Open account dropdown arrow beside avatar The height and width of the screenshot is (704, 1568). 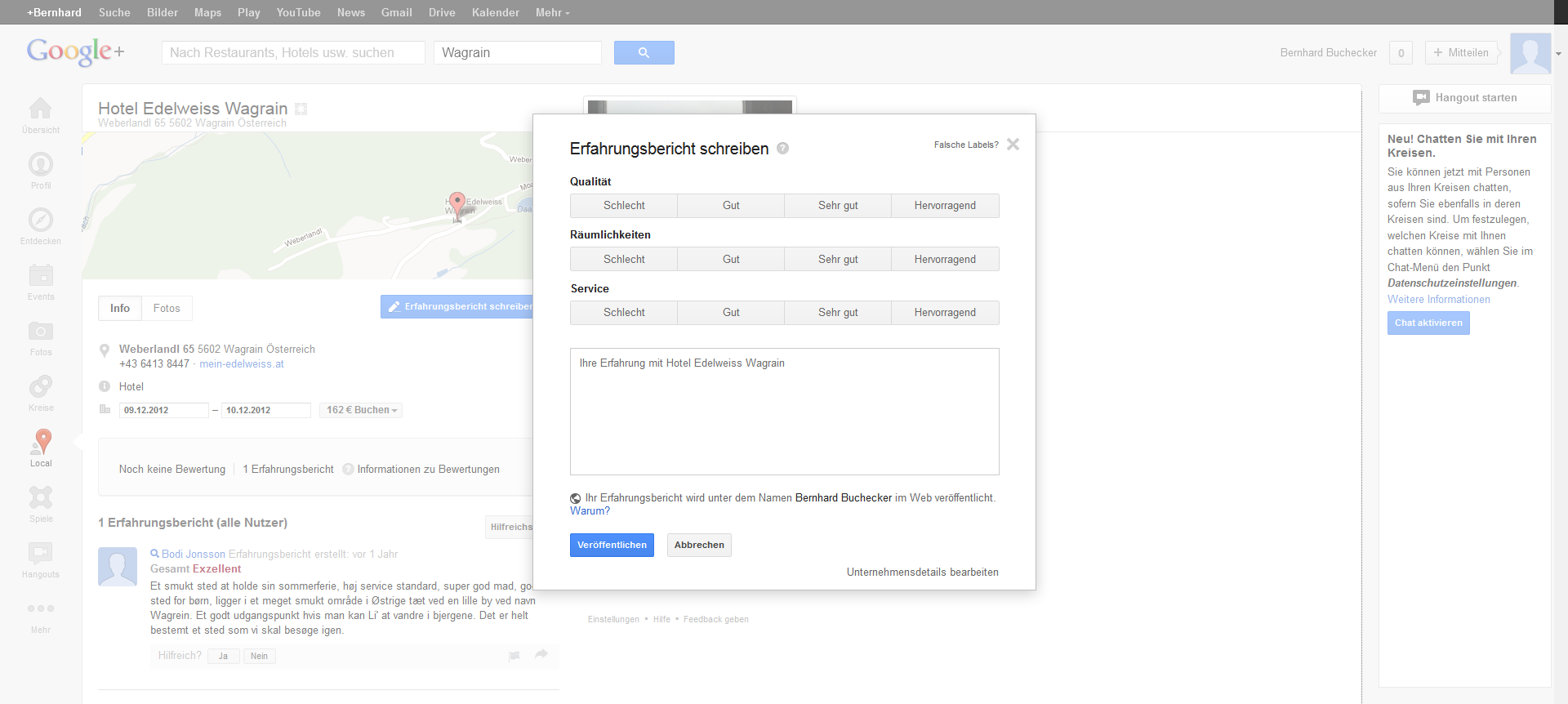(1558, 54)
